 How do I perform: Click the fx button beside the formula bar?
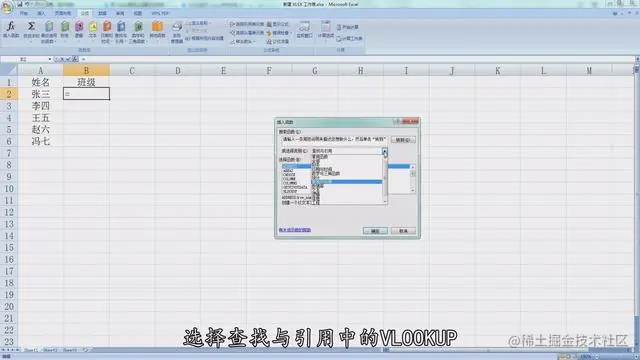76,59
